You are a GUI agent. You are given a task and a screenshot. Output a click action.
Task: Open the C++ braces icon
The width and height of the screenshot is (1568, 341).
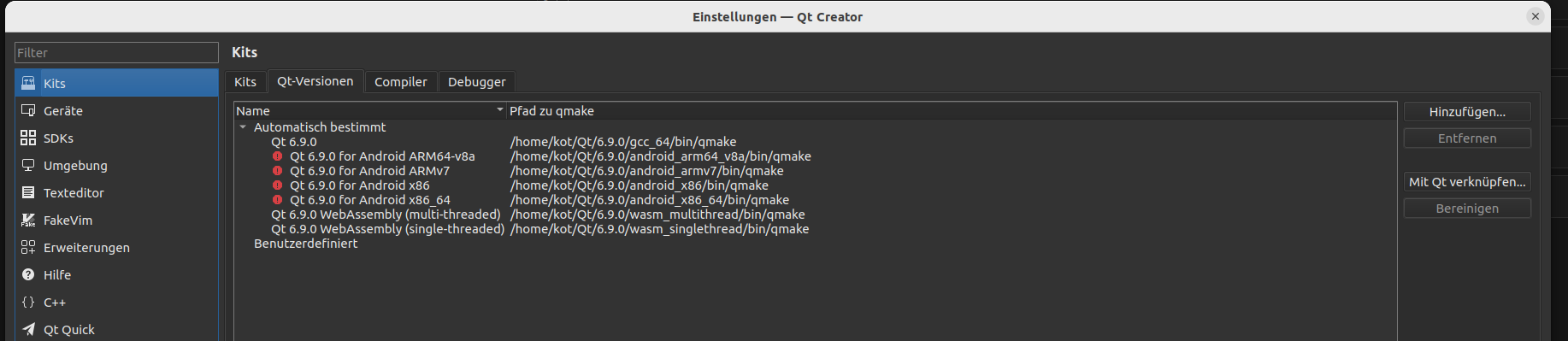28,302
